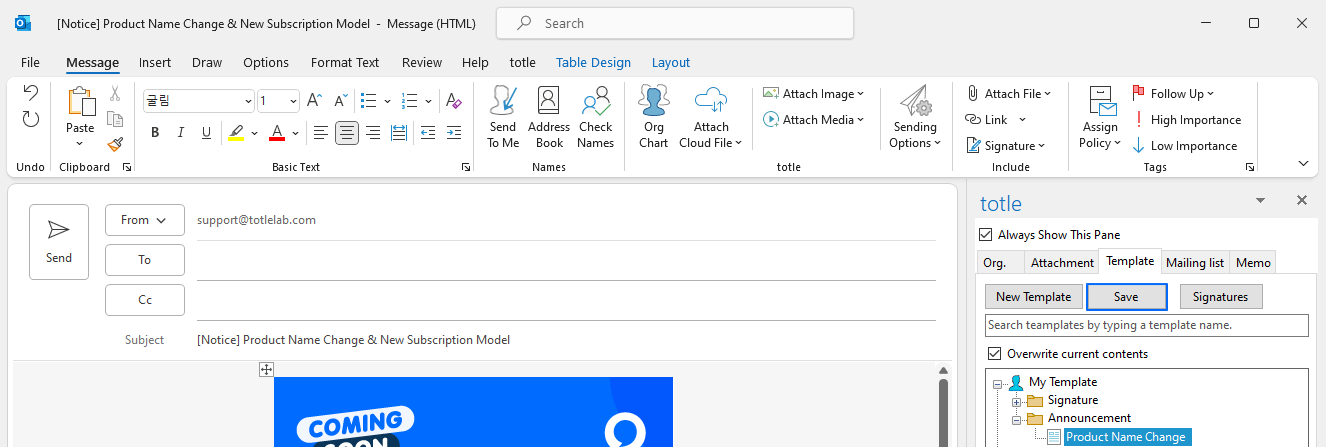The height and width of the screenshot is (447, 1326).
Task: Click Save in the totle pane
Action: point(1126,297)
